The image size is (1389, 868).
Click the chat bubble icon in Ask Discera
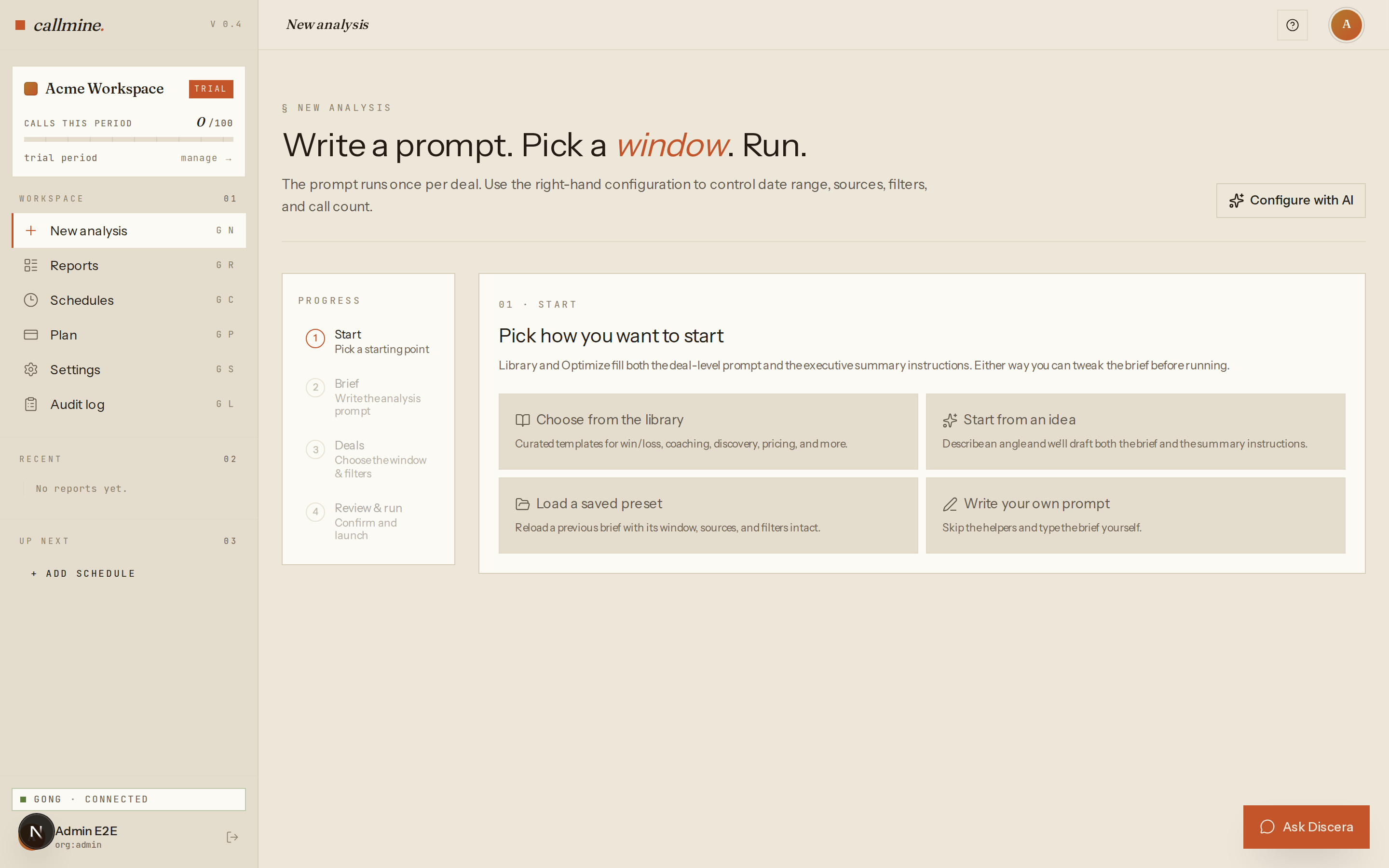click(x=1267, y=827)
